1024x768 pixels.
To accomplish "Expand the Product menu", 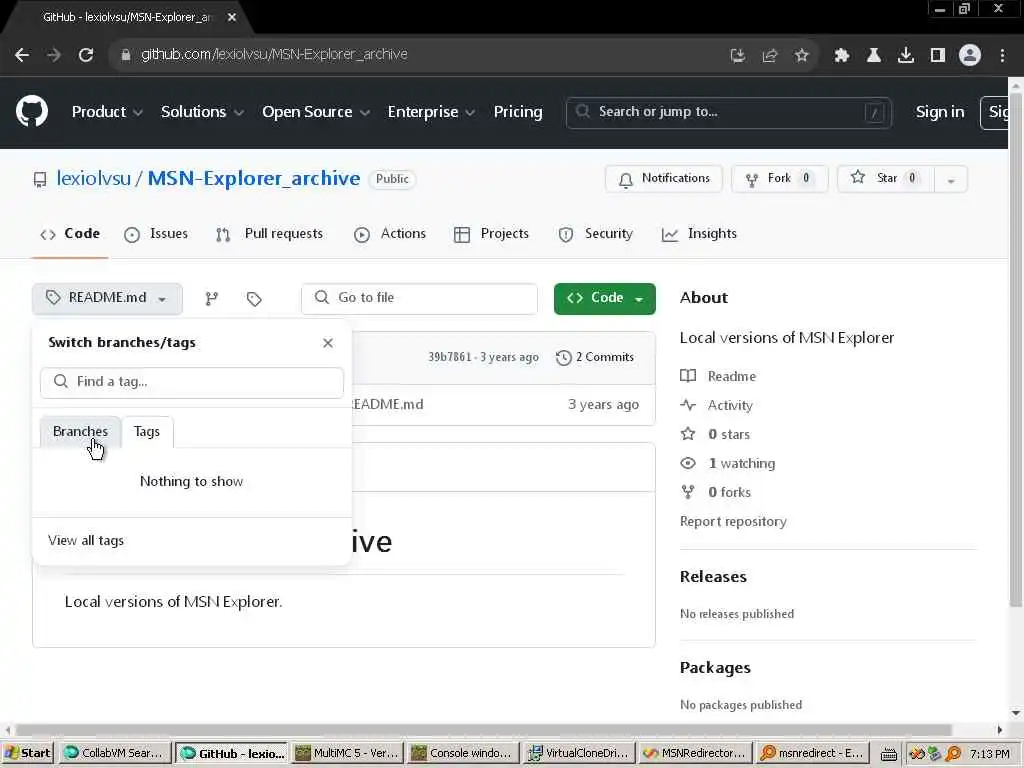I will click(107, 112).
